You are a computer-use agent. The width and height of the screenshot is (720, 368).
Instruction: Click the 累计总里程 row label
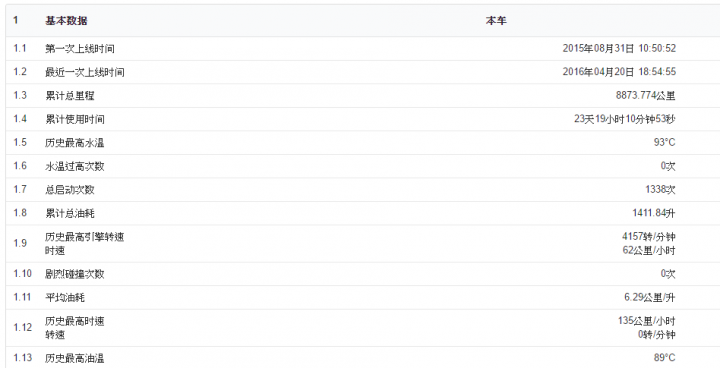coord(70,96)
